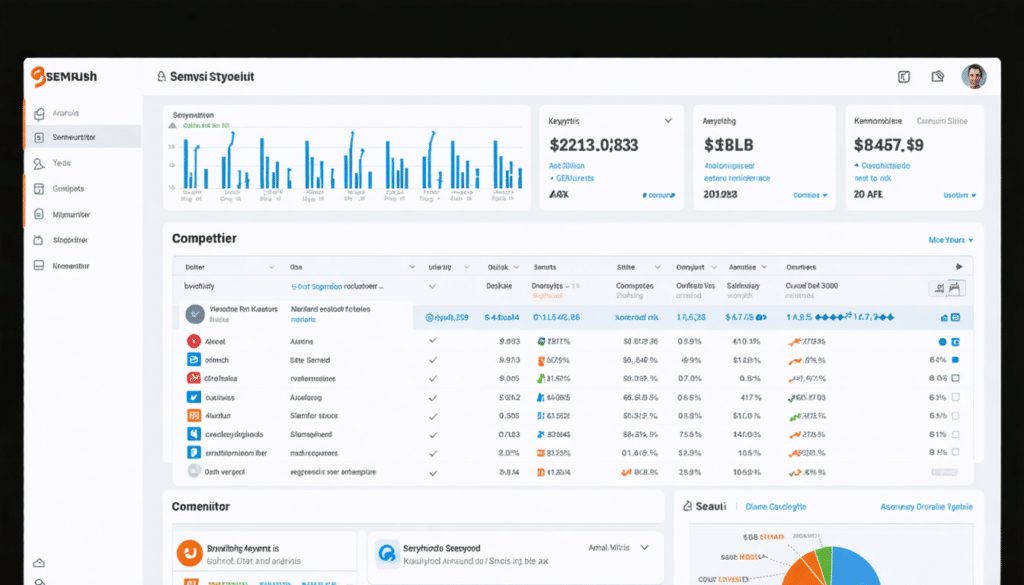1024x585 pixels.
Task: Tick the right-side checkbox in ouobiiss row
Action: click(x=955, y=397)
